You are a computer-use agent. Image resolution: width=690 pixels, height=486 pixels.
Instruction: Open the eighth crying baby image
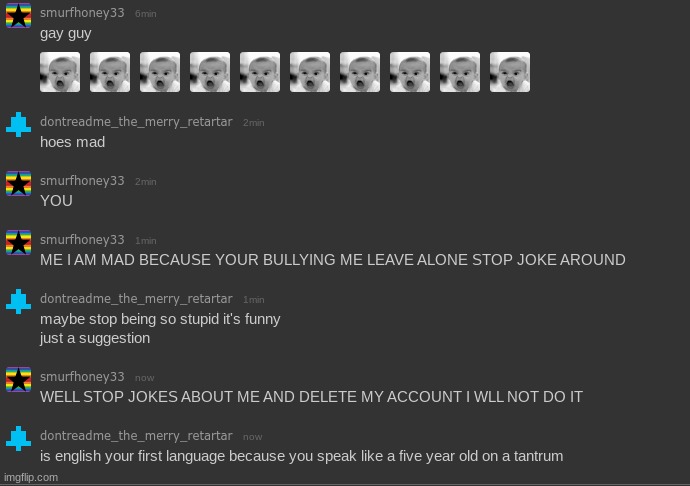click(410, 72)
